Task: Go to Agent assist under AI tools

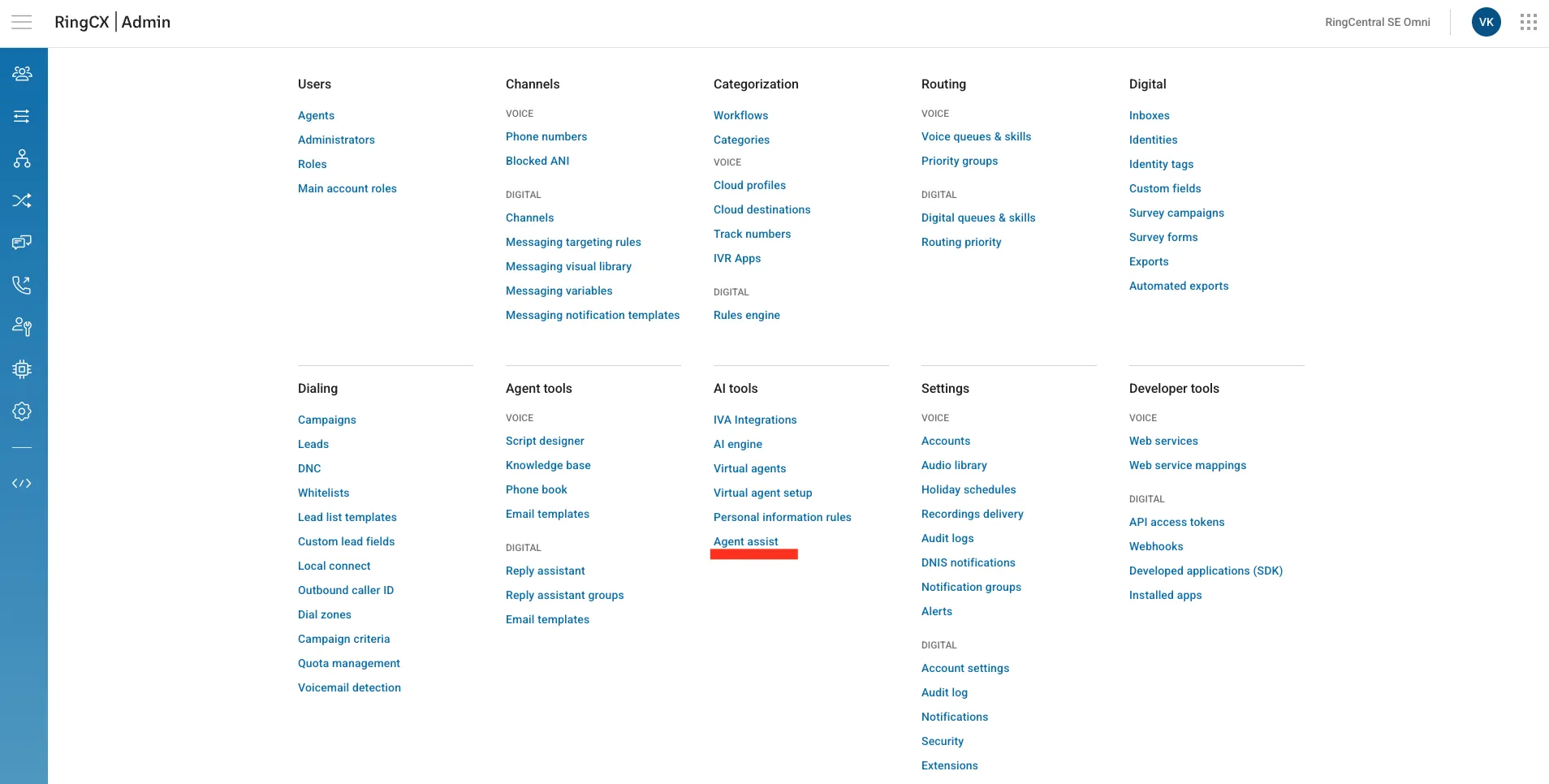Action: point(745,541)
